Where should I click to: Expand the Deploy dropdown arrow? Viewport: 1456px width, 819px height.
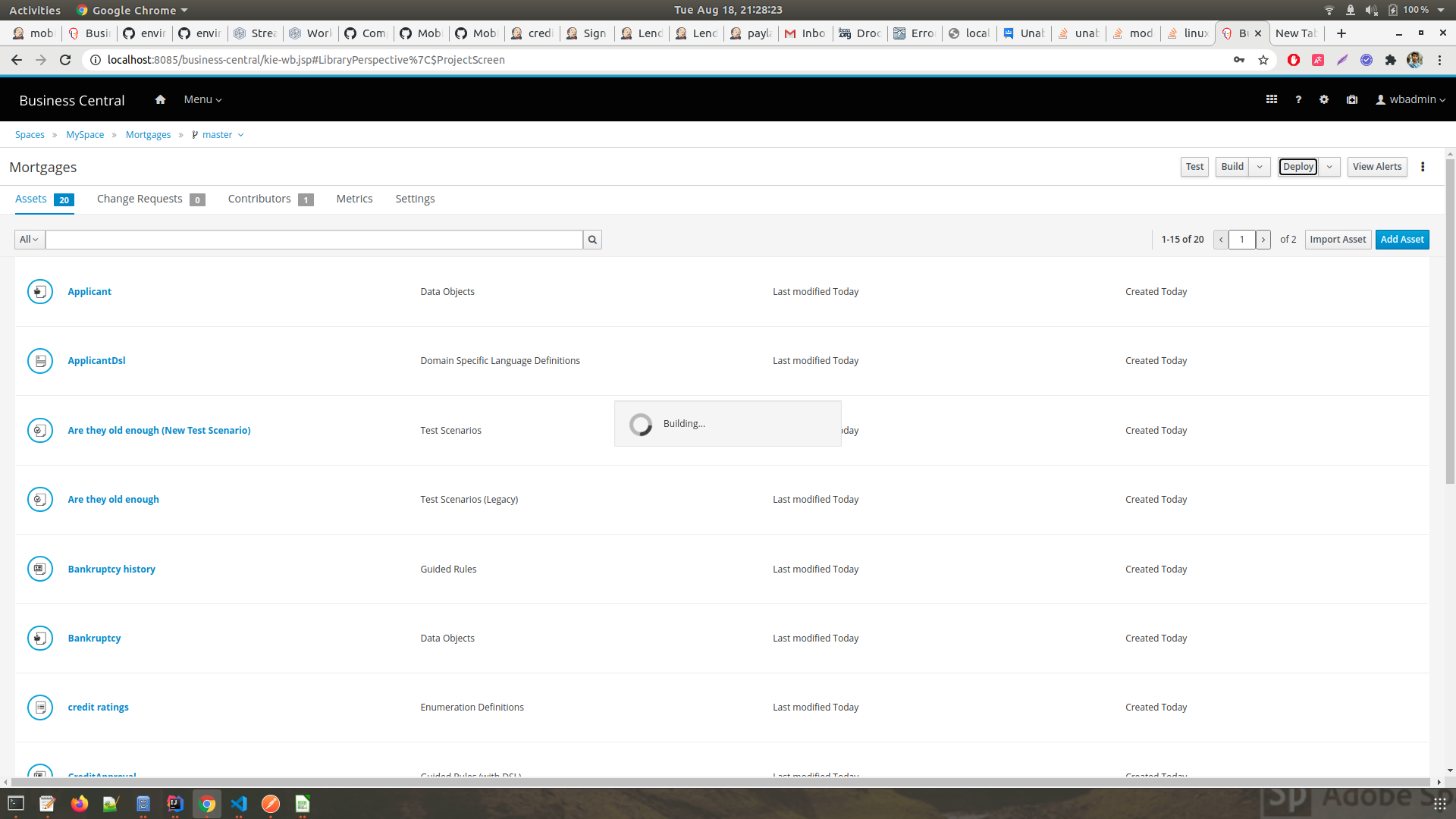[x=1329, y=167]
